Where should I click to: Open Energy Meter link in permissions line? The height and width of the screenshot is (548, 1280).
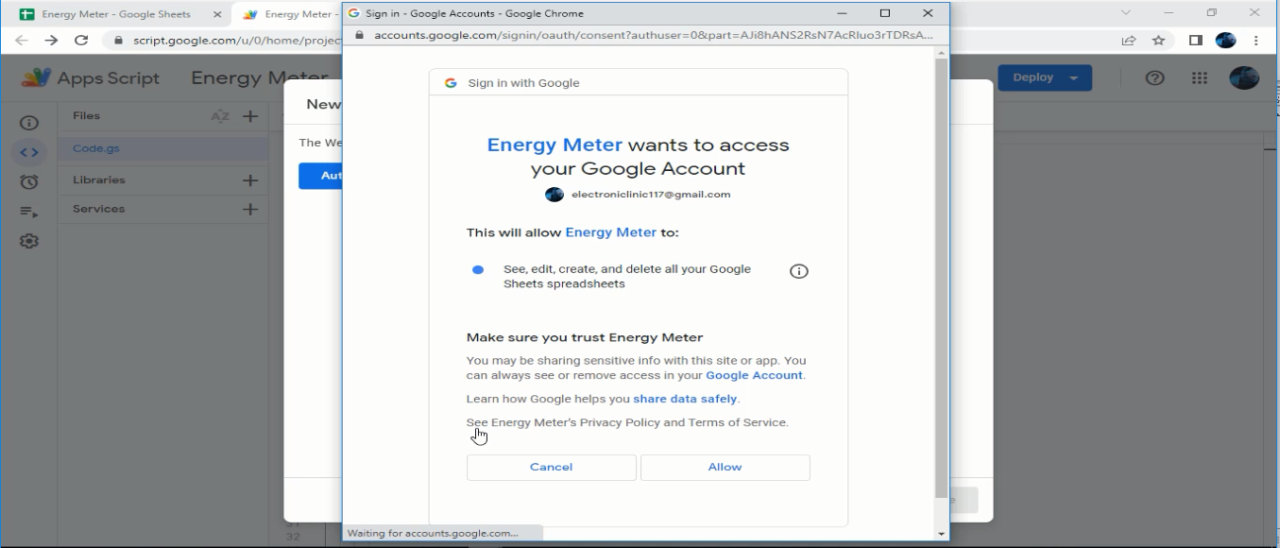coord(611,232)
